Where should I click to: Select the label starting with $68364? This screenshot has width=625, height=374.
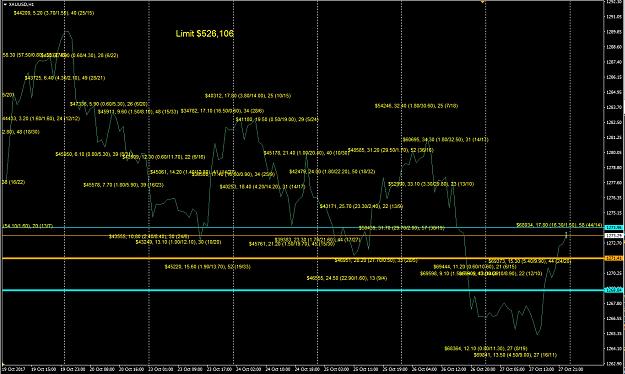click(486, 348)
